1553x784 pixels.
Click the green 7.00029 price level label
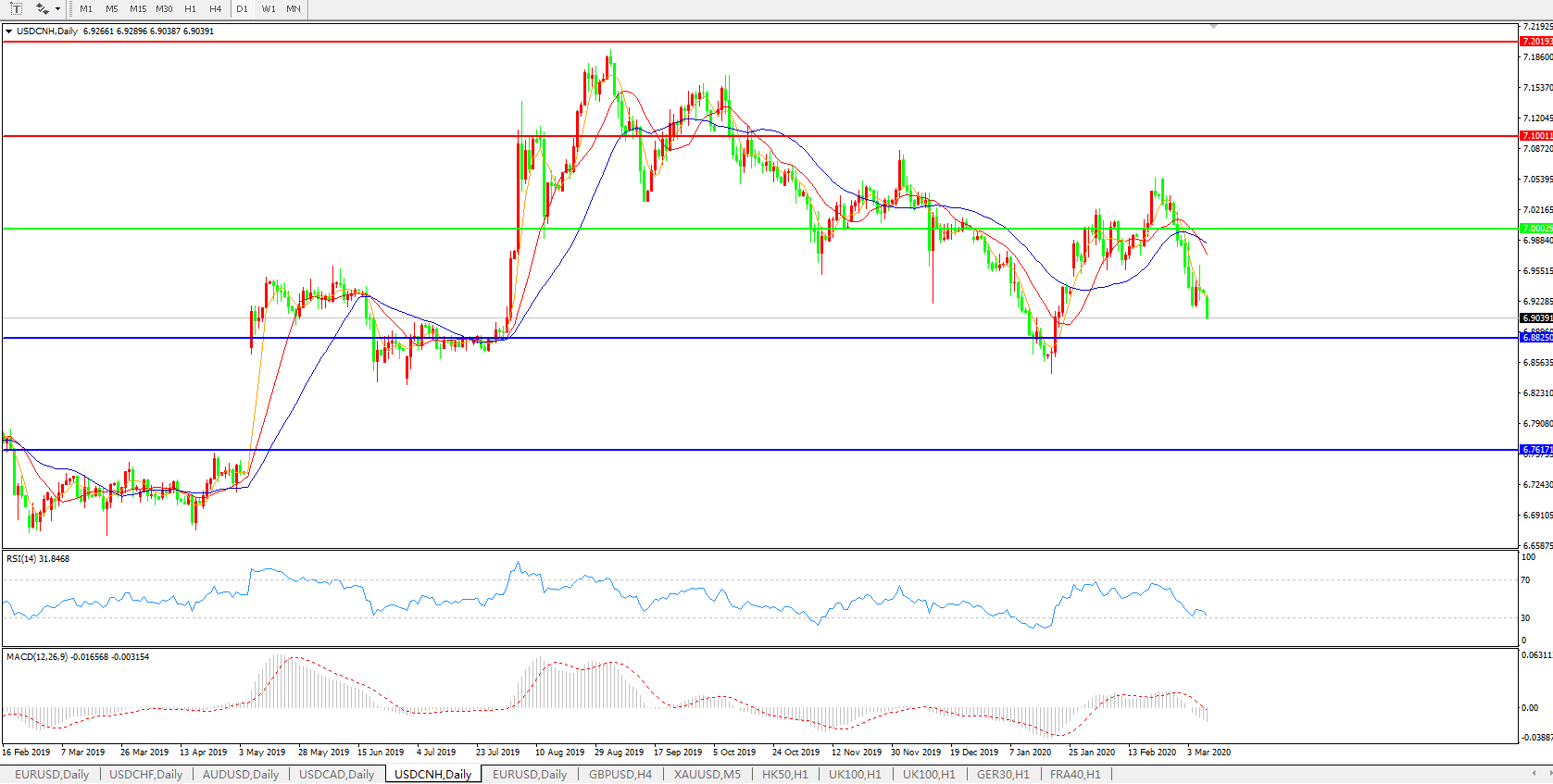[x=1536, y=229]
